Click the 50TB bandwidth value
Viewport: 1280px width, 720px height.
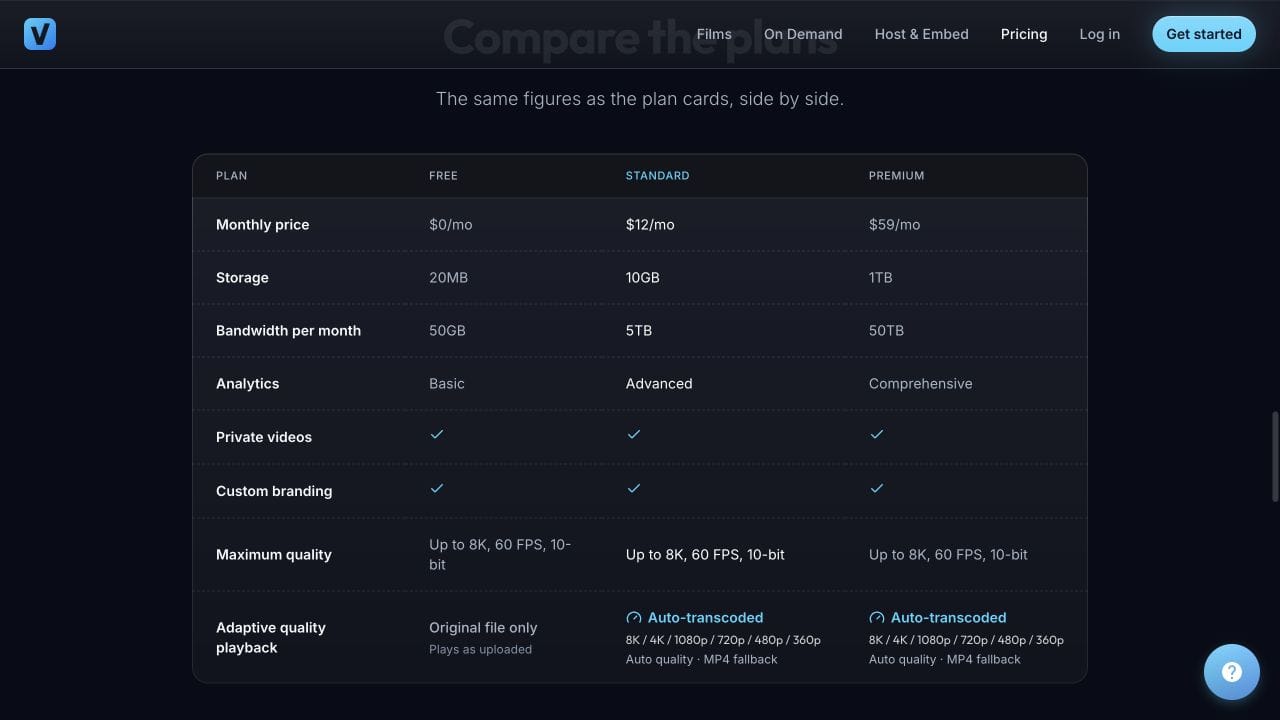click(886, 331)
